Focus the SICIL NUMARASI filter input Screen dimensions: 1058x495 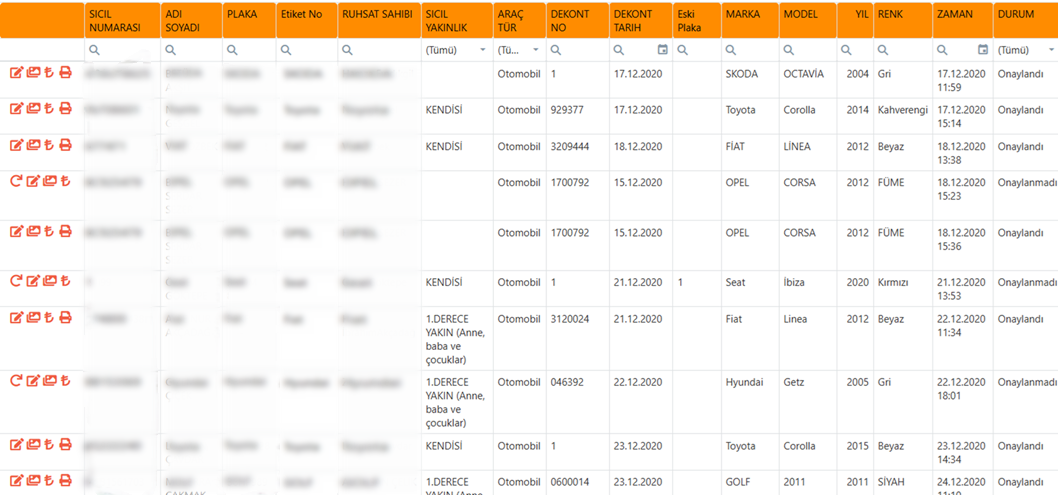[x=128, y=50]
